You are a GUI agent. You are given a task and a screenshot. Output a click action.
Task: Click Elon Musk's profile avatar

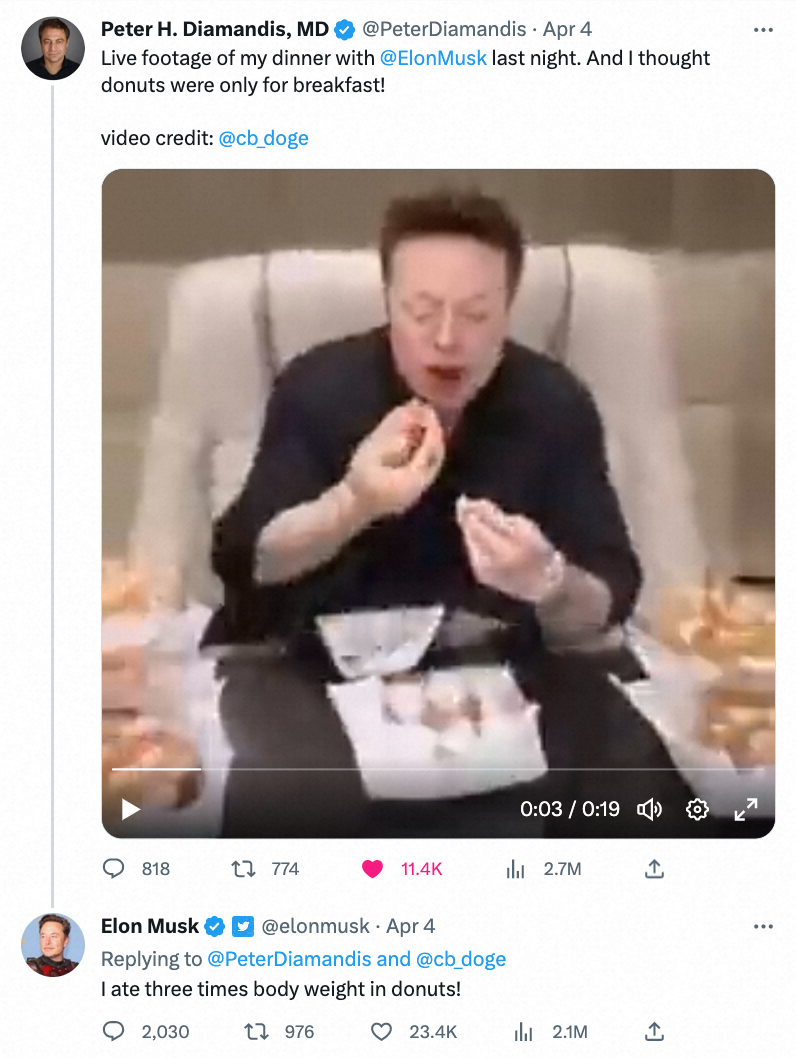click(53, 944)
